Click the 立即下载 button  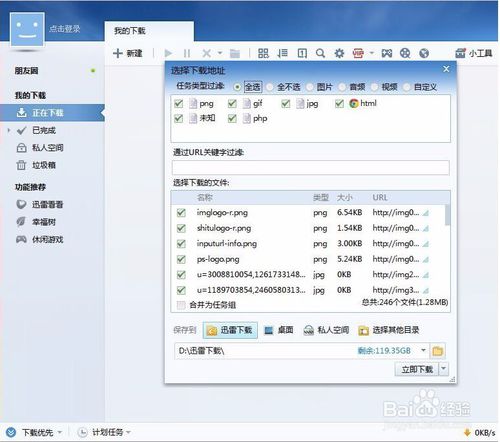click(x=417, y=369)
